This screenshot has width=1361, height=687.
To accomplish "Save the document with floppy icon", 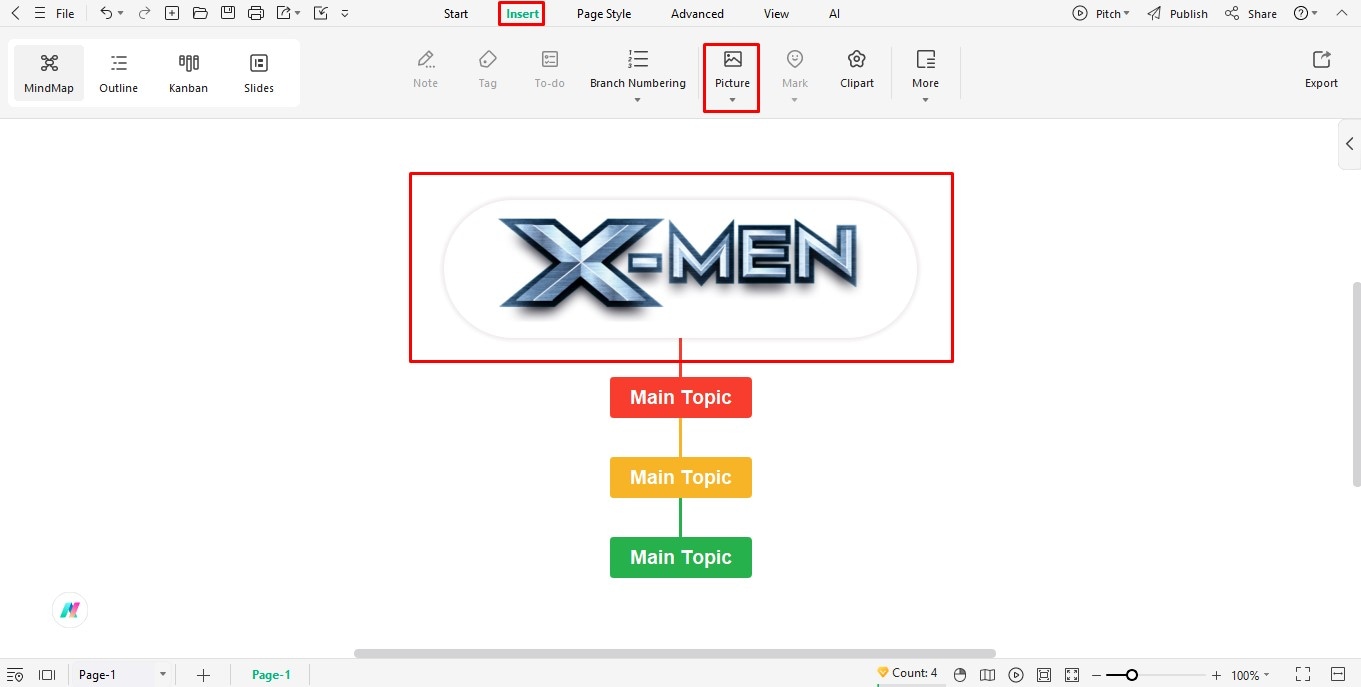I will pos(228,14).
